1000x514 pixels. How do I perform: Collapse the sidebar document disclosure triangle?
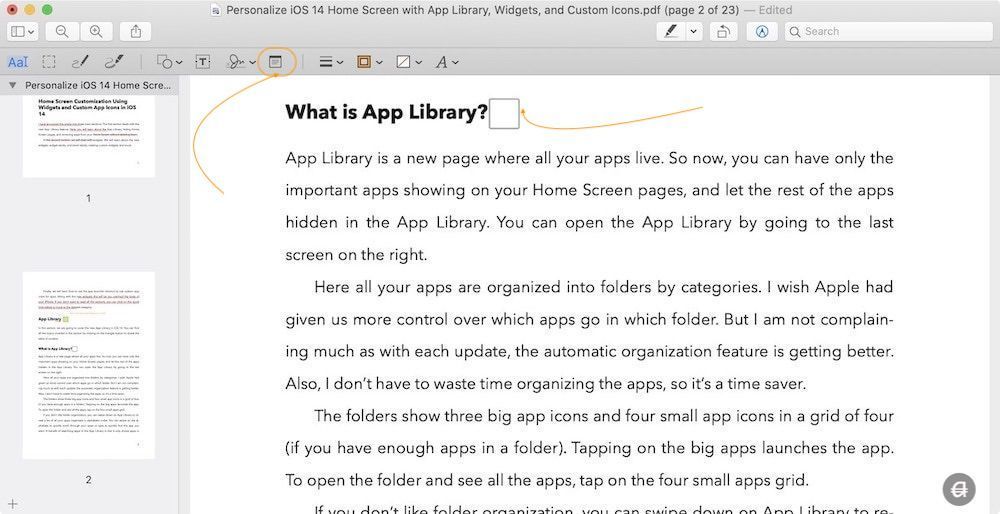point(12,86)
